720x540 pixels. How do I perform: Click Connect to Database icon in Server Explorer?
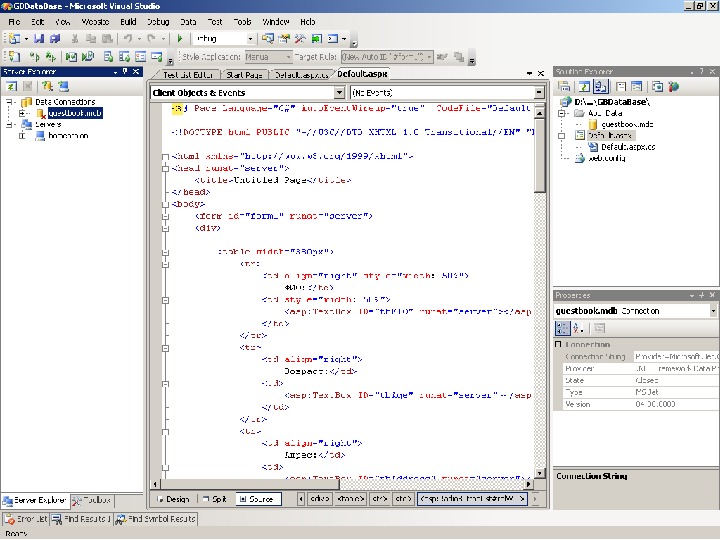[46, 87]
